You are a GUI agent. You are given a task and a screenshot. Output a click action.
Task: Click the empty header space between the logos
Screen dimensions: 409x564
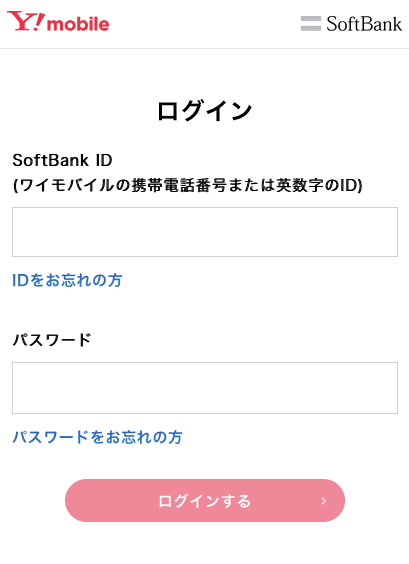coord(205,24)
